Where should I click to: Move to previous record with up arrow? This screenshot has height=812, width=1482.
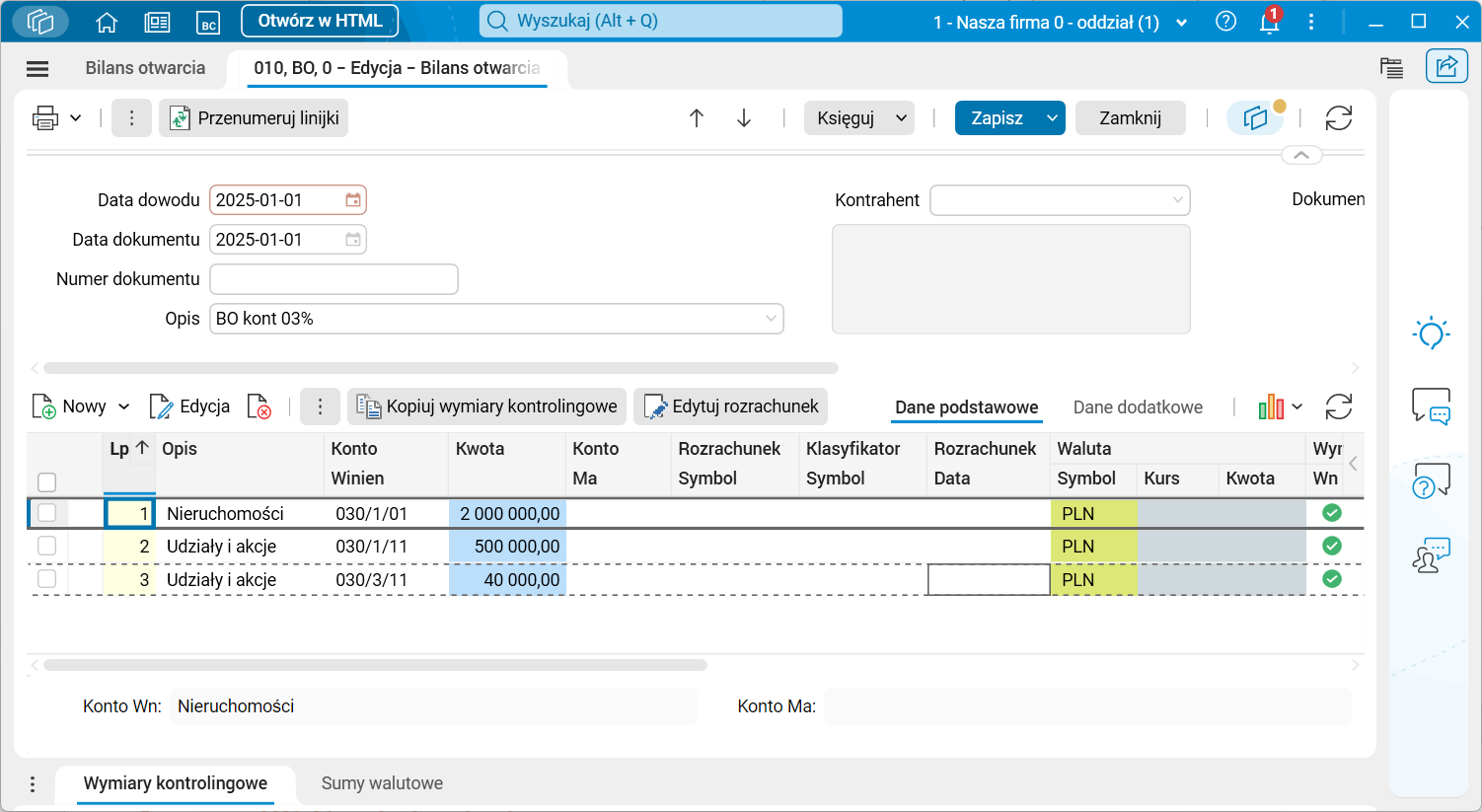[697, 118]
